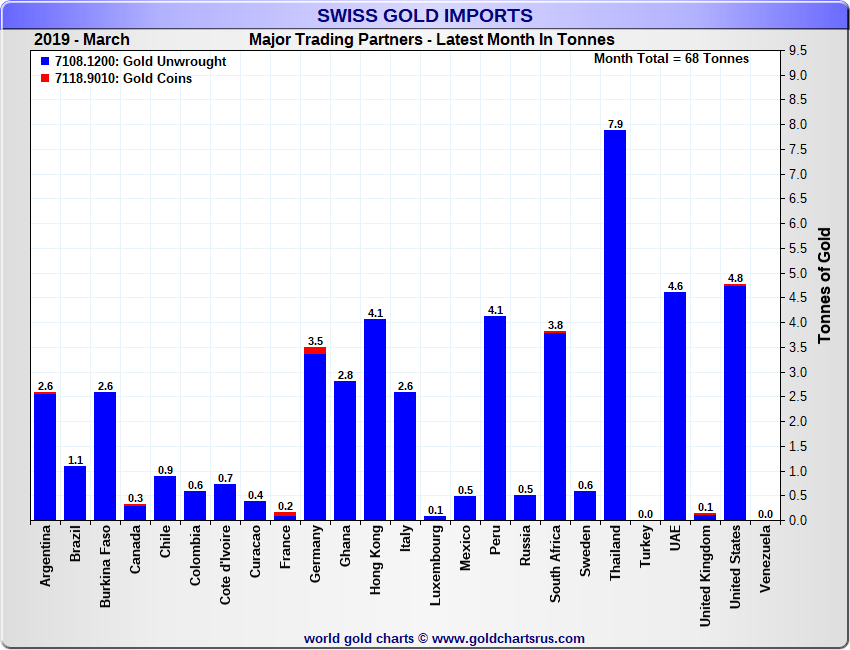Click the Hong Kong bar

(x=375, y=420)
